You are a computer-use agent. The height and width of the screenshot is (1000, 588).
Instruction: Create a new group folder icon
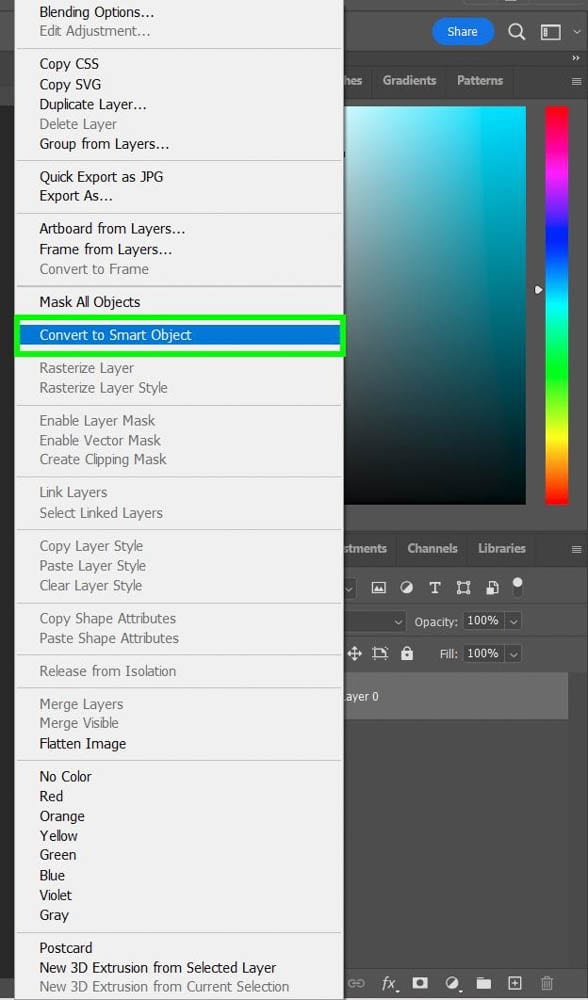pos(483,983)
